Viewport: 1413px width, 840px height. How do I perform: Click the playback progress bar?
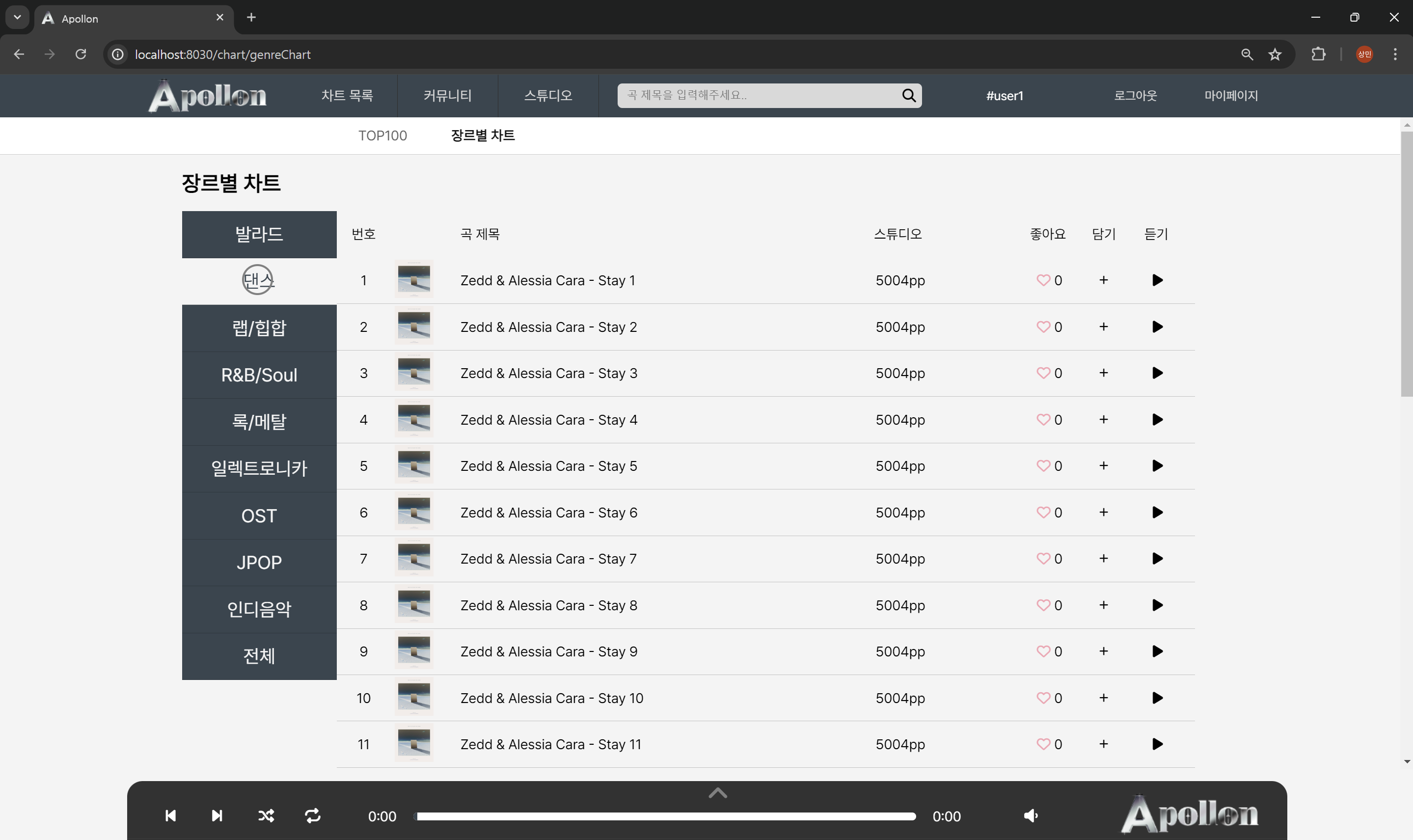click(665, 816)
